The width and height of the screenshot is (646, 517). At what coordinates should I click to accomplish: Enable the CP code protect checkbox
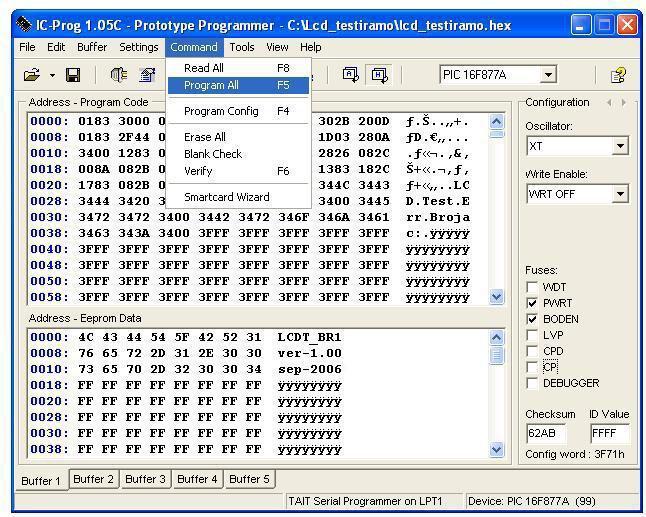coord(532,367)
